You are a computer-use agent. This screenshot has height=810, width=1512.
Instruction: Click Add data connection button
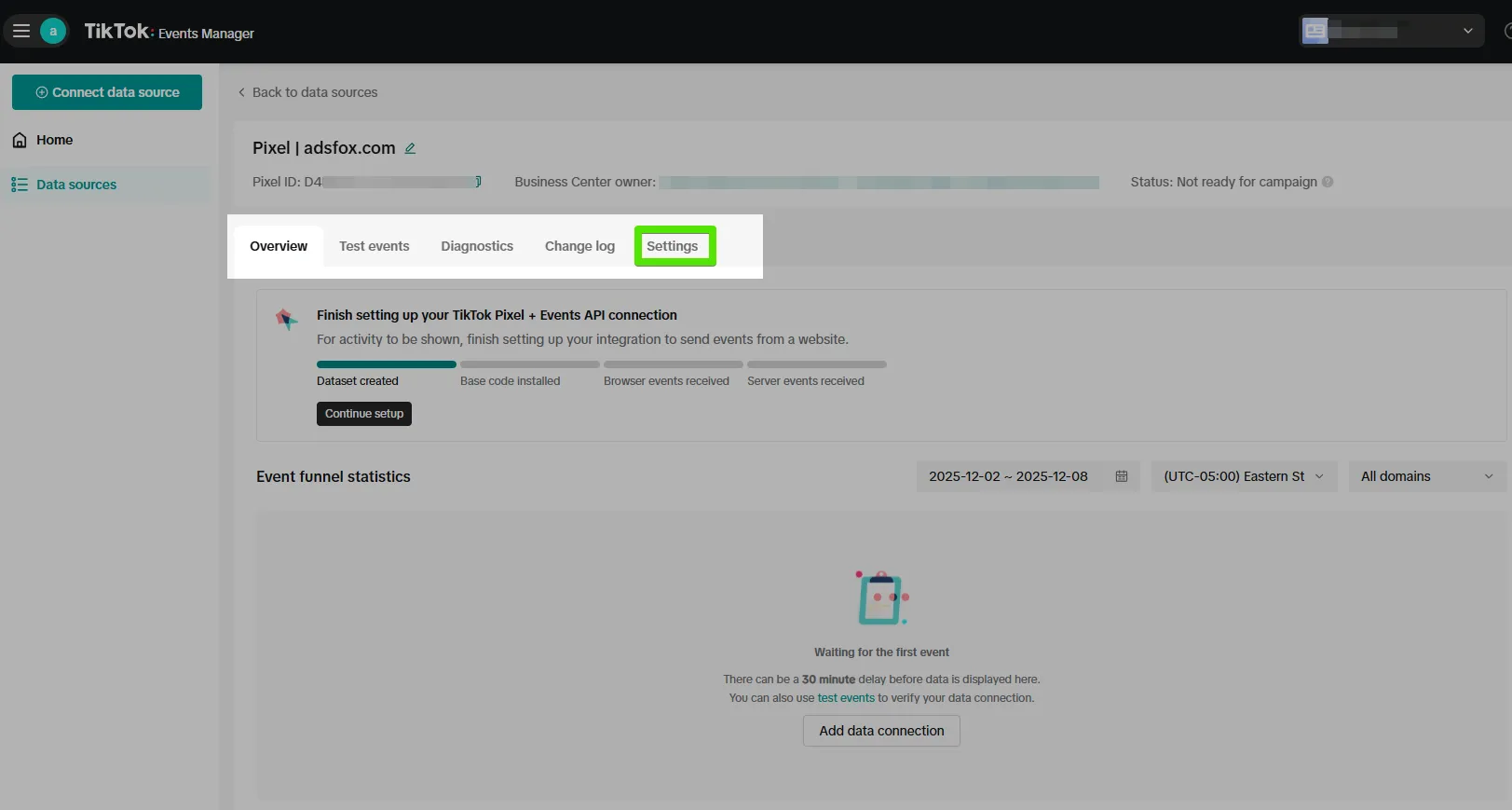pos(881,731)
